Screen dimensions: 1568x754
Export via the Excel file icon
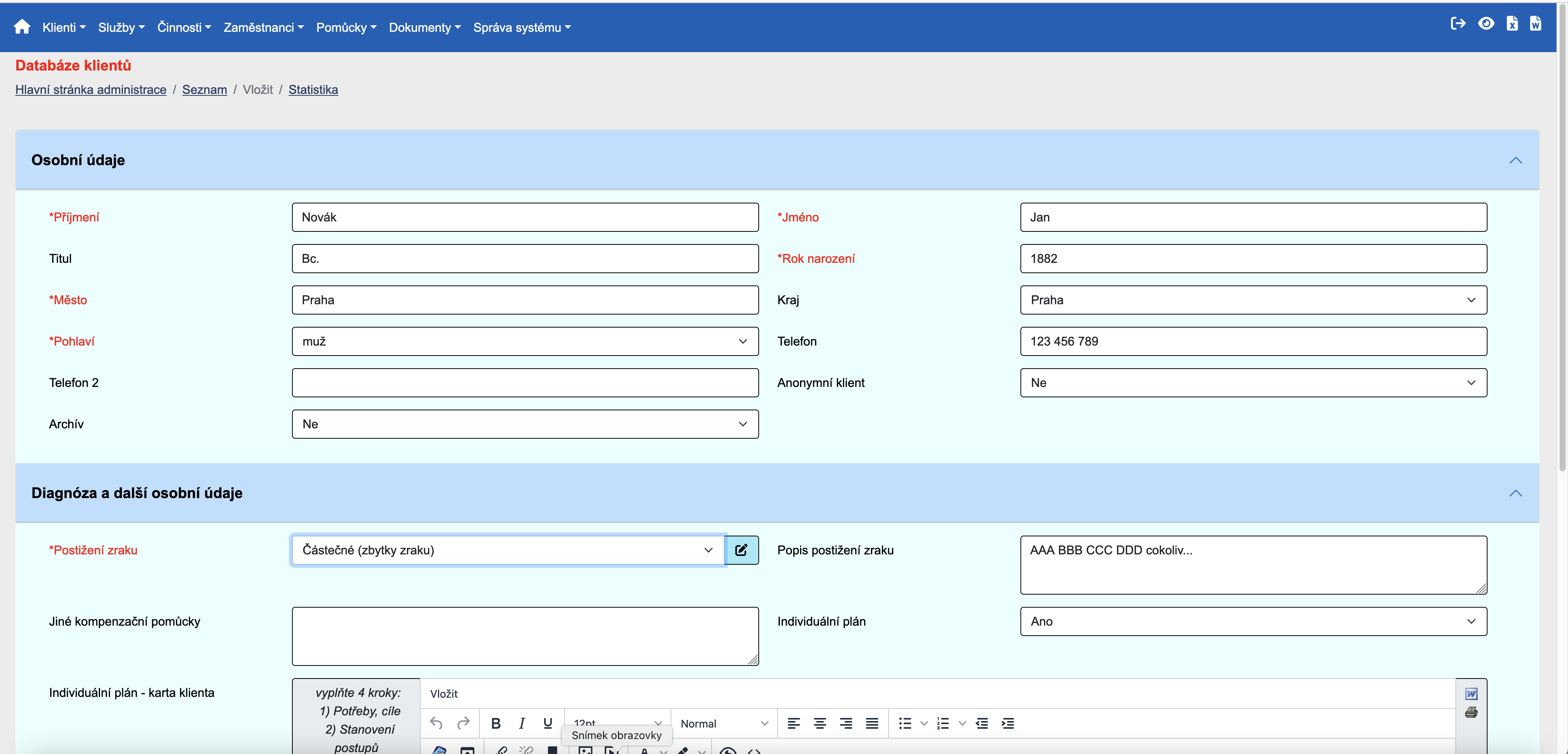(x=1512, y=24)
